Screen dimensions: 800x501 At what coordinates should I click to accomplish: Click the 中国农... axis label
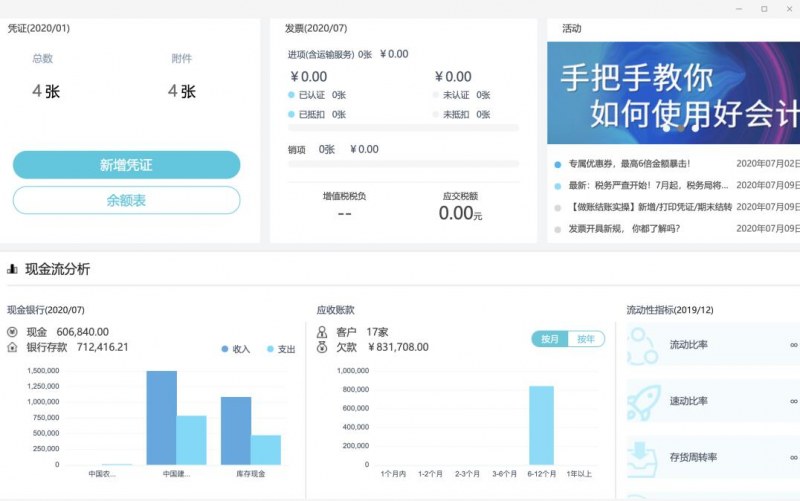pyautogui.click(x=102, y=474)
